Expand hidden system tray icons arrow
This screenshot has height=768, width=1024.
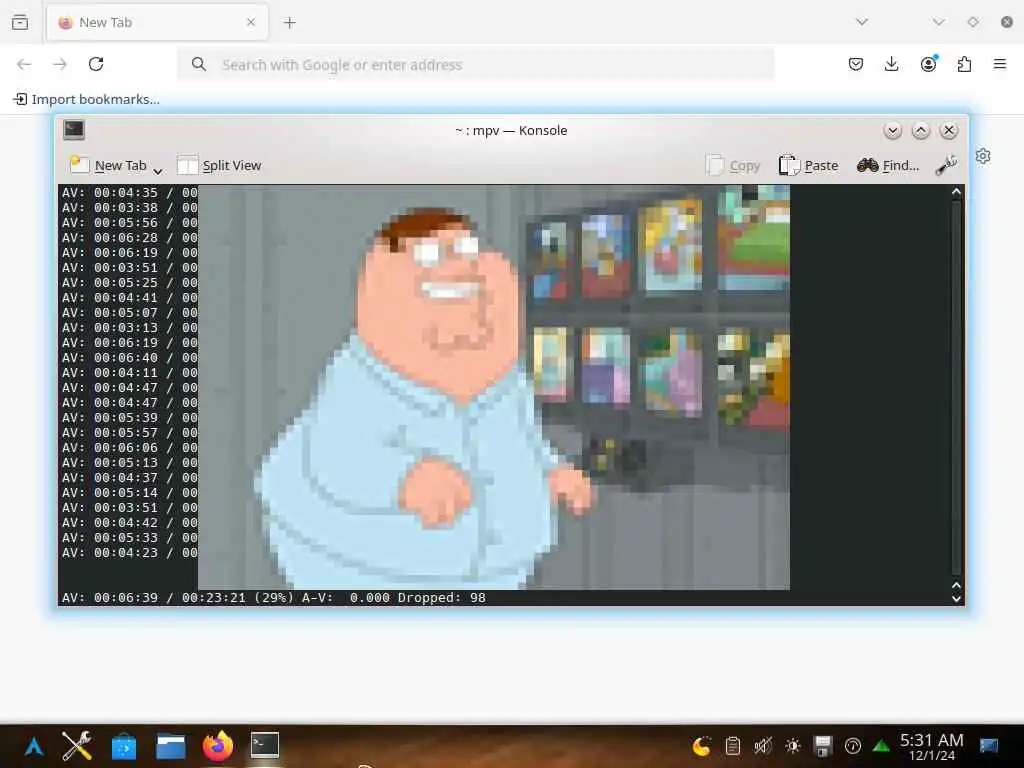pos(881,746)
